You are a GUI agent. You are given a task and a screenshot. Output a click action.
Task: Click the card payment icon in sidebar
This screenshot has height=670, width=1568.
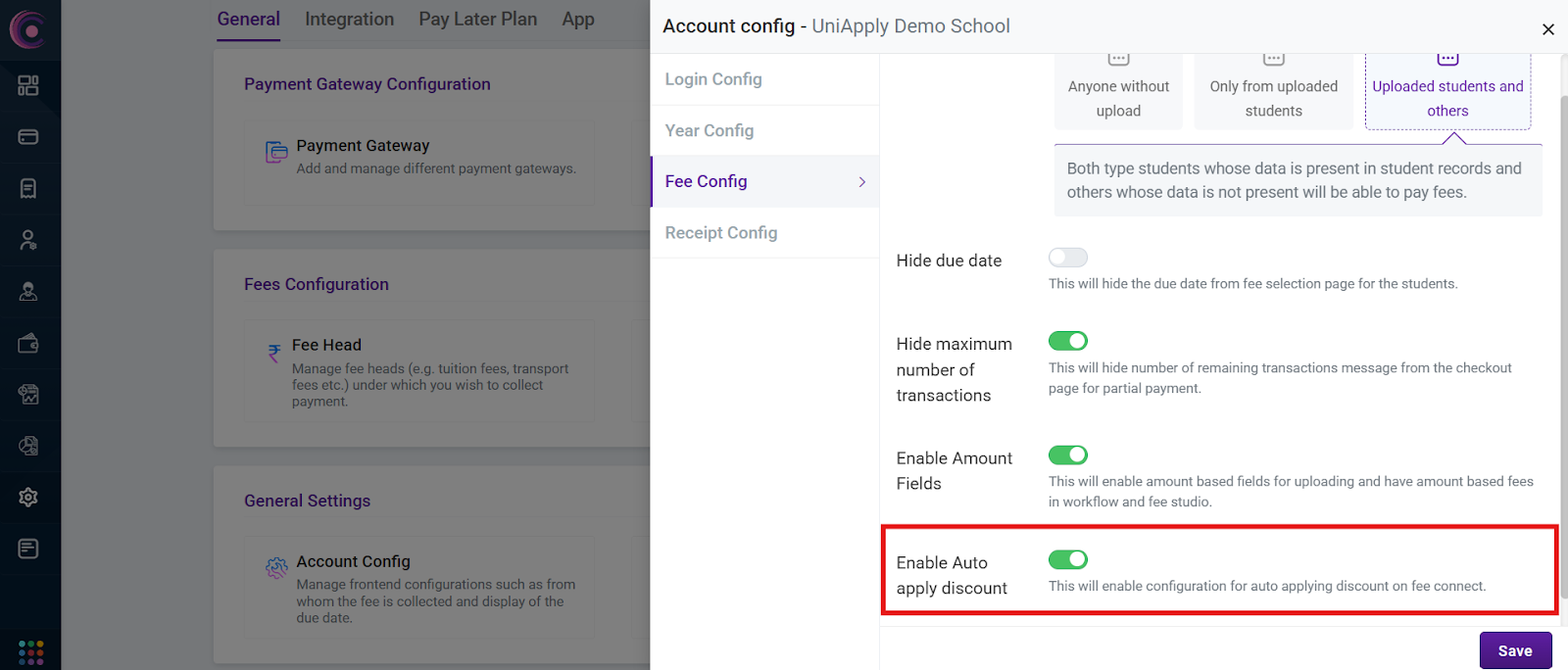point(28,137)
